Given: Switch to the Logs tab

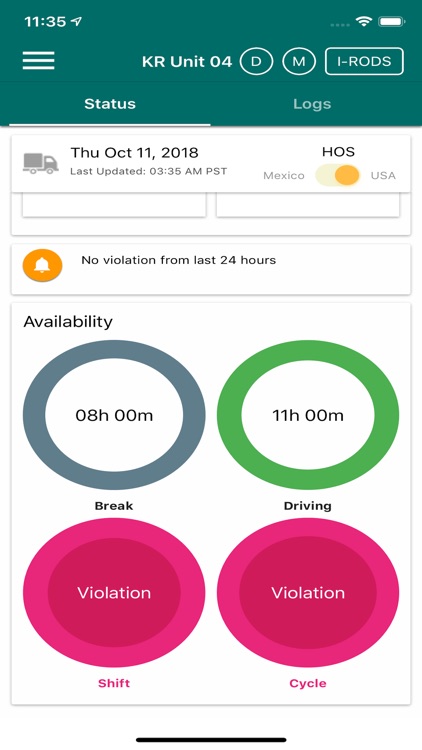Looking at the screenshot, I should pyautogui.click(x=312, y=104).
